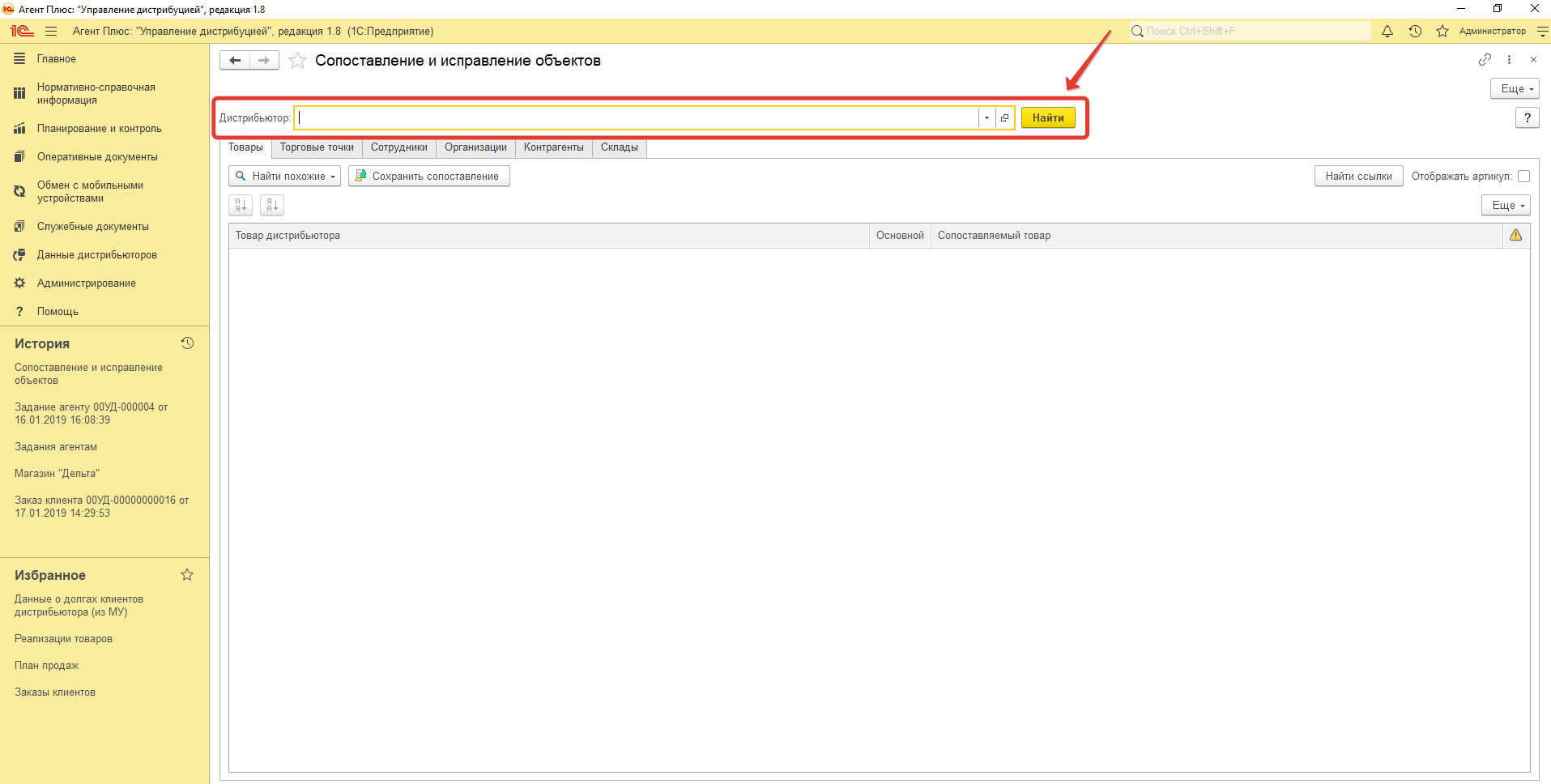Screen dimensions: 1551x784
Task: Click the Найти ссылки button
Action: coord(1358,176)
